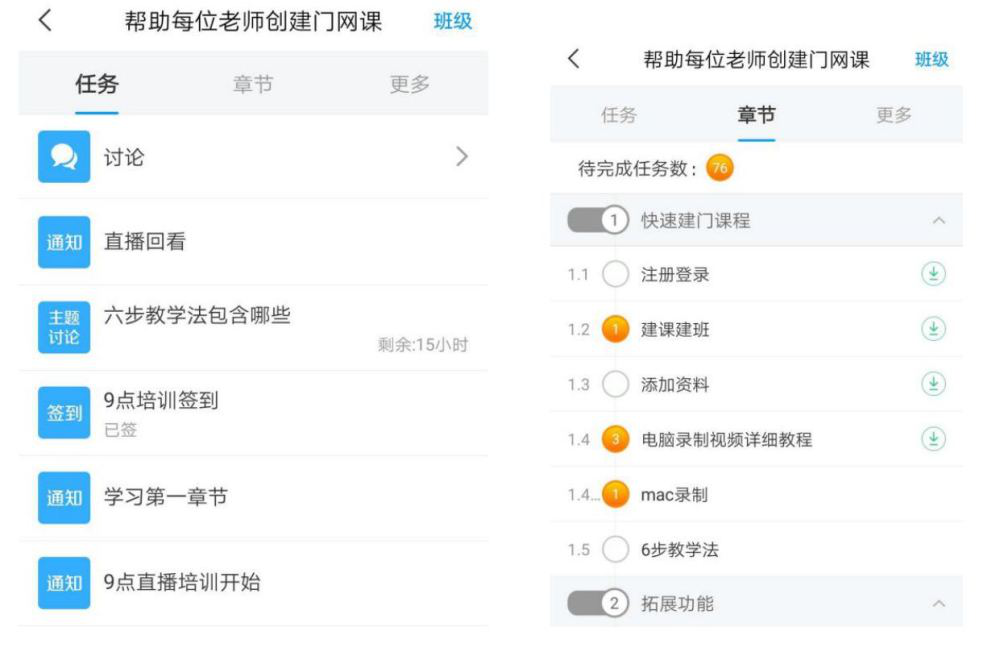Image resolution: width=1000 pixels, height=652 pixels.
Task: Collapse the 快速建门课程 chapter
Action: [x=938, y=221]
